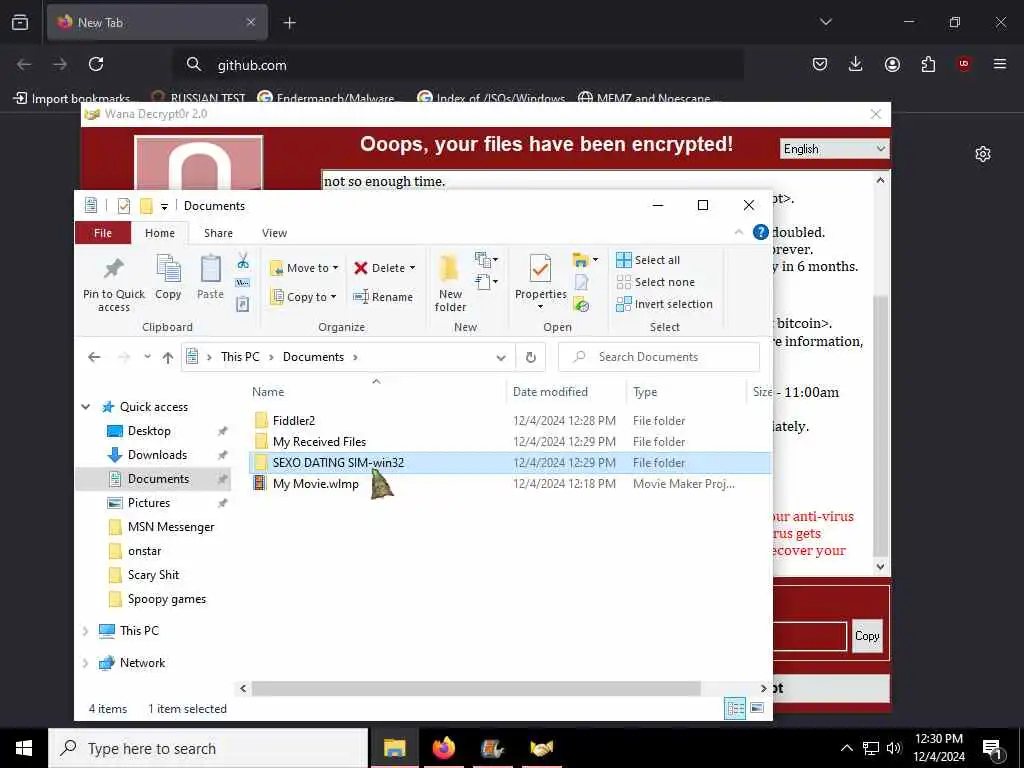Collapse the Explorer ribbon
Viewport: 1024px width, 768px height.
pos(739,232)
